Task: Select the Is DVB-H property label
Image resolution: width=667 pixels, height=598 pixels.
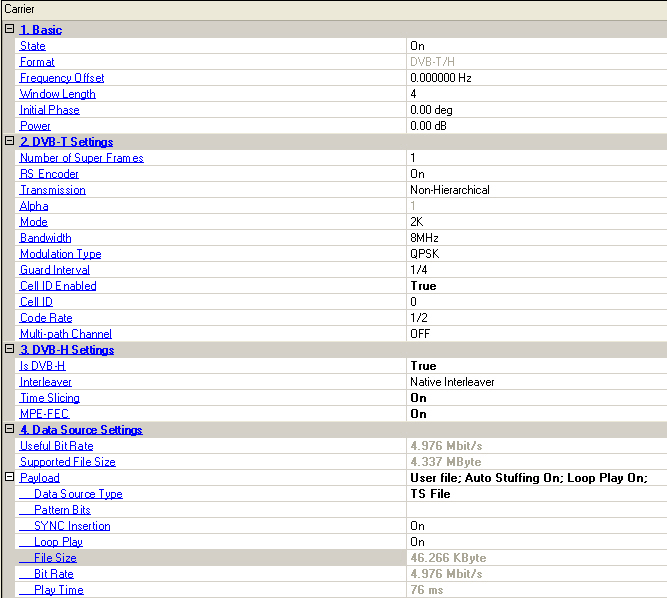Action: (x=43, y=366)
